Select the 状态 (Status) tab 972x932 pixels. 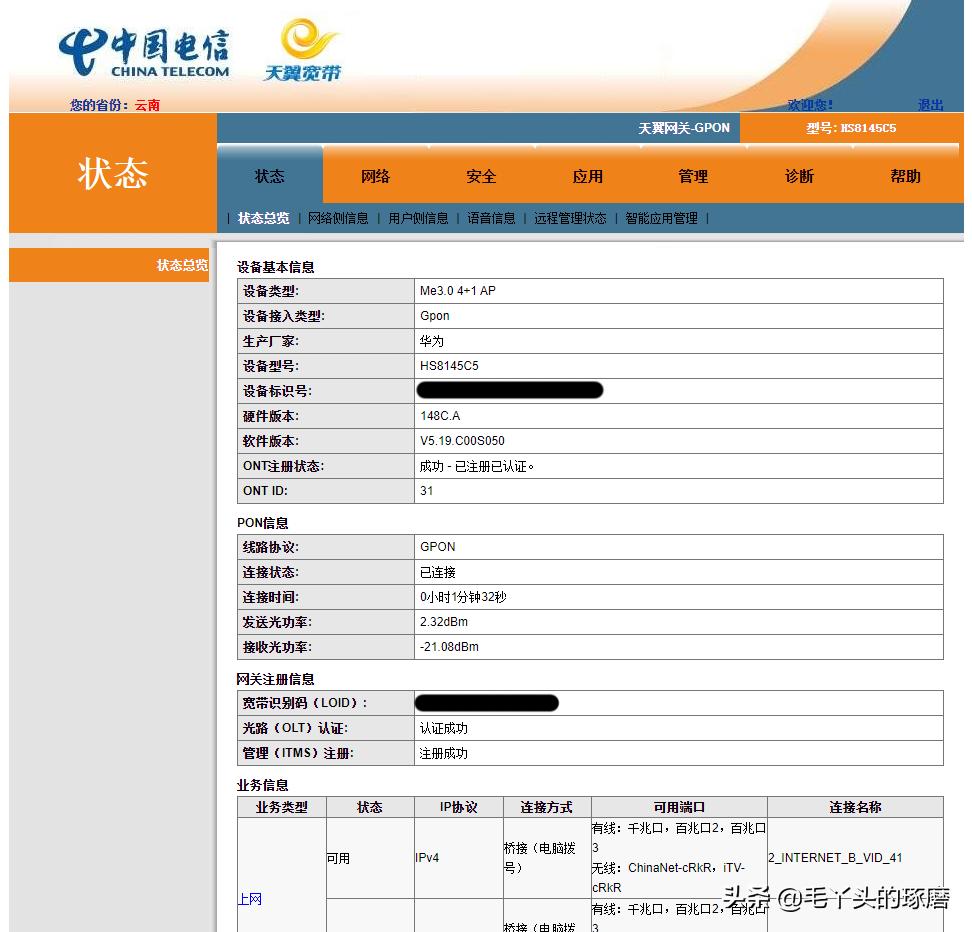point(269,176)
